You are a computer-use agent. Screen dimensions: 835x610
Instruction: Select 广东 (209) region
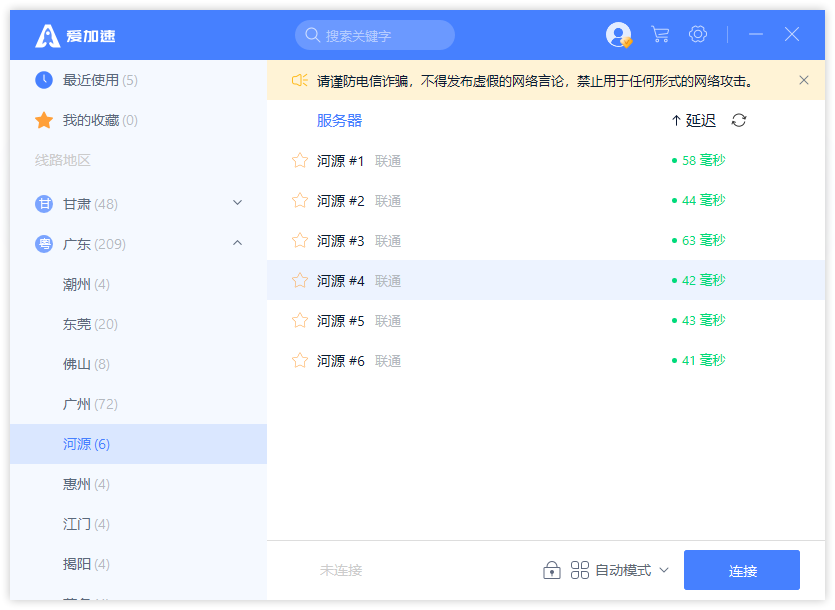pos(138,244)
